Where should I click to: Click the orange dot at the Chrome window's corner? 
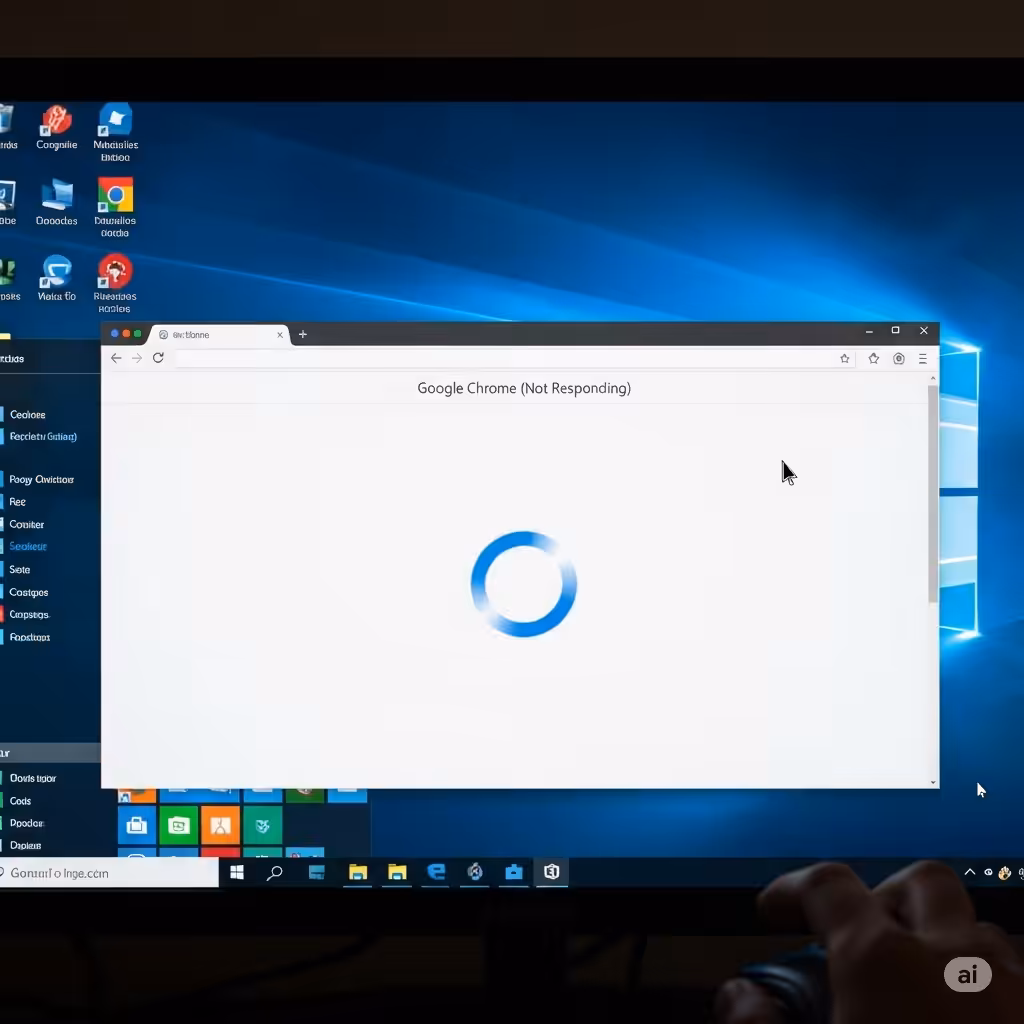126,334
